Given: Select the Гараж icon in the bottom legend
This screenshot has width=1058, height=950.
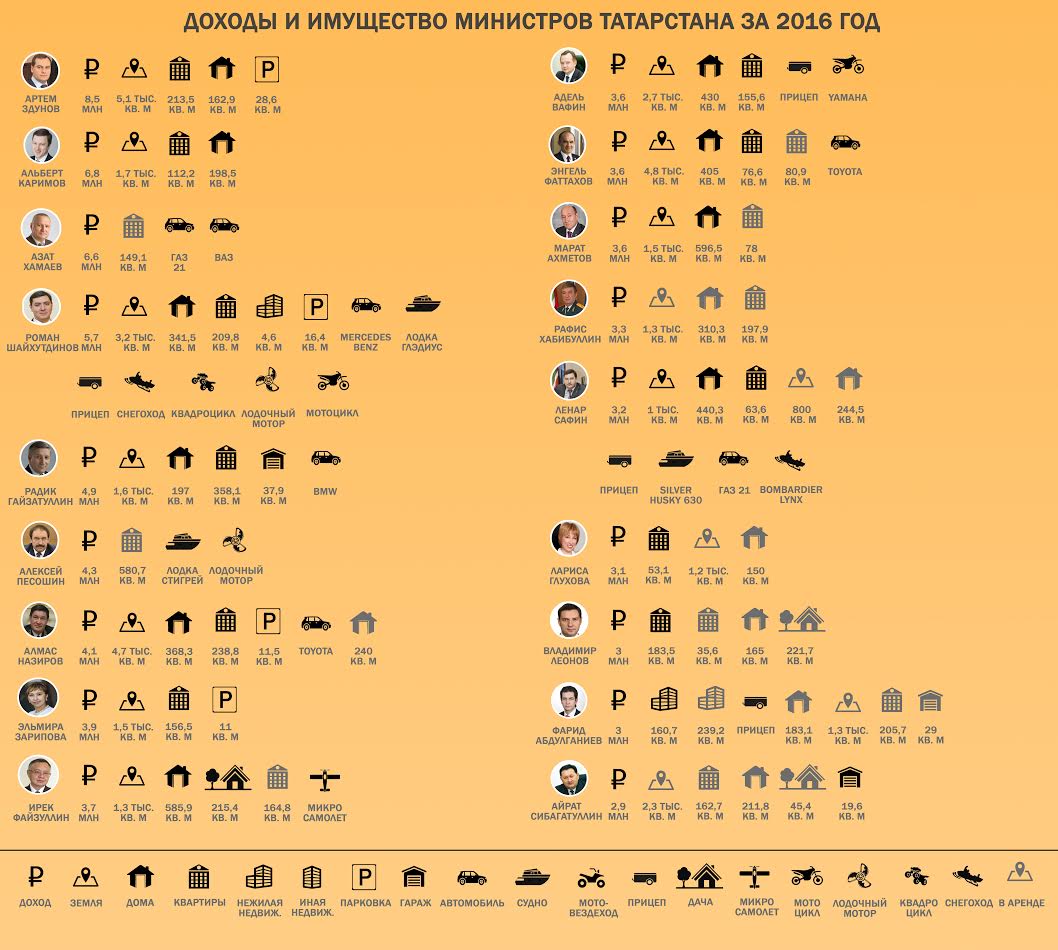Looking at the screenshot, I should point(414,877).
